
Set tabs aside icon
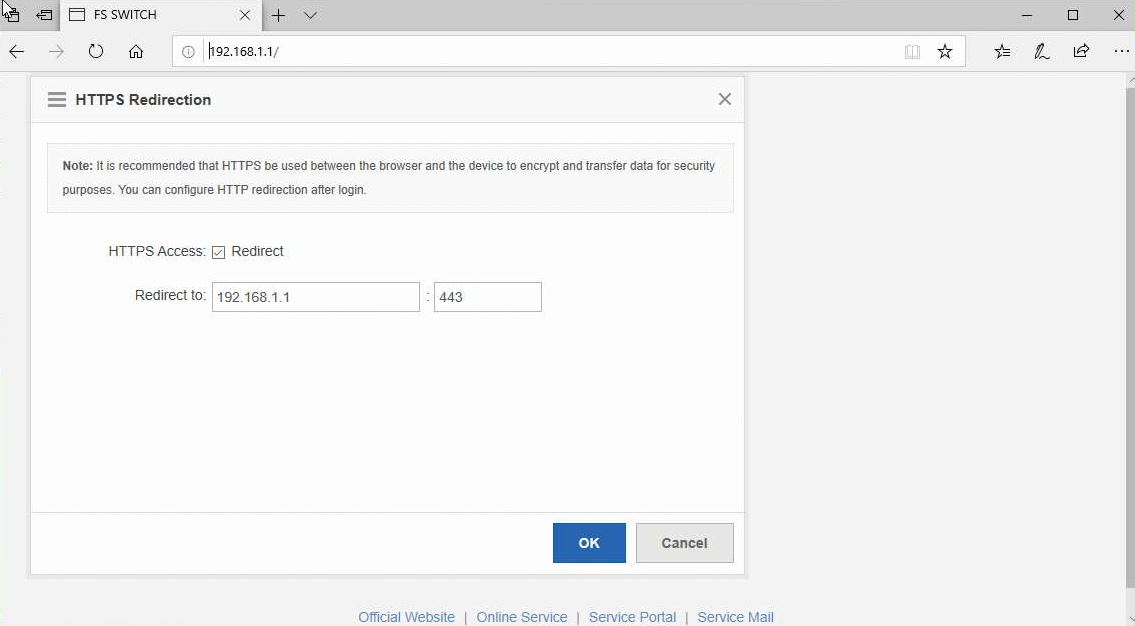45,14
